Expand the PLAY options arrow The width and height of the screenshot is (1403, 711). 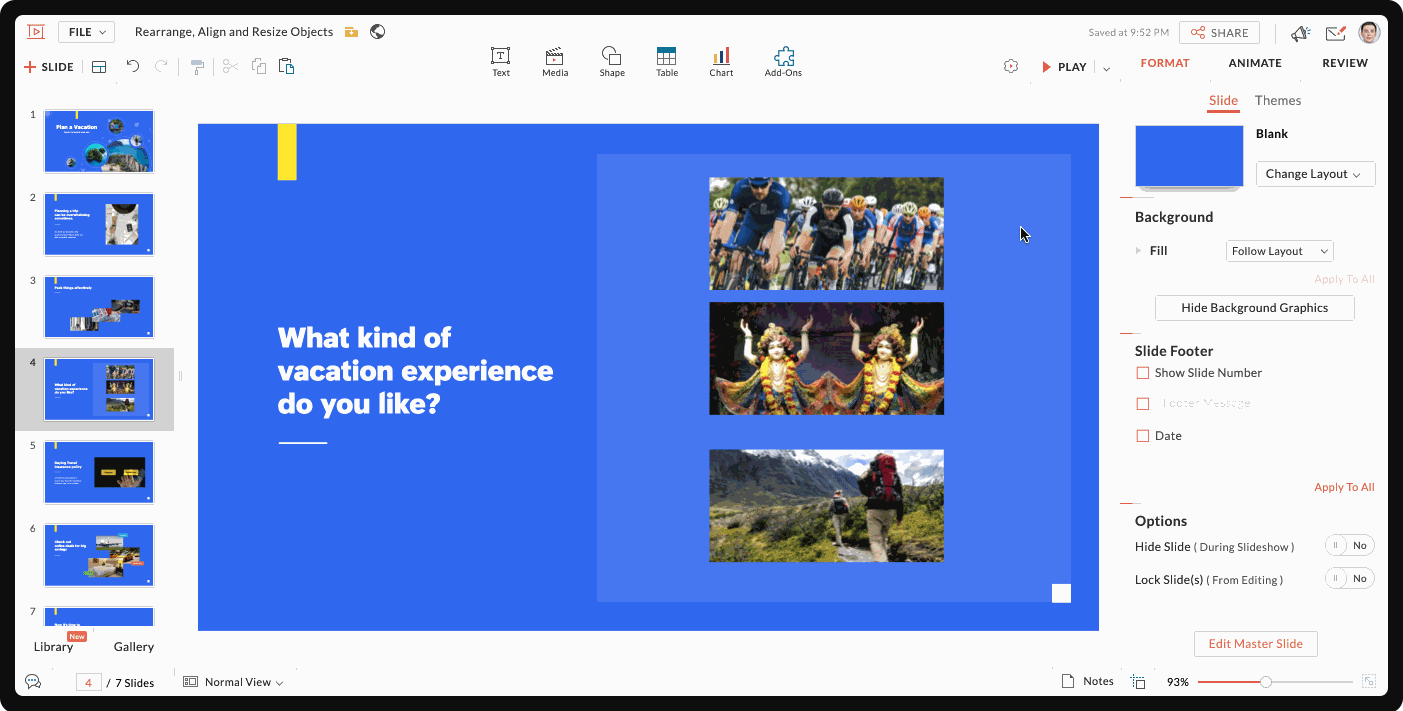click(1106, 68)
